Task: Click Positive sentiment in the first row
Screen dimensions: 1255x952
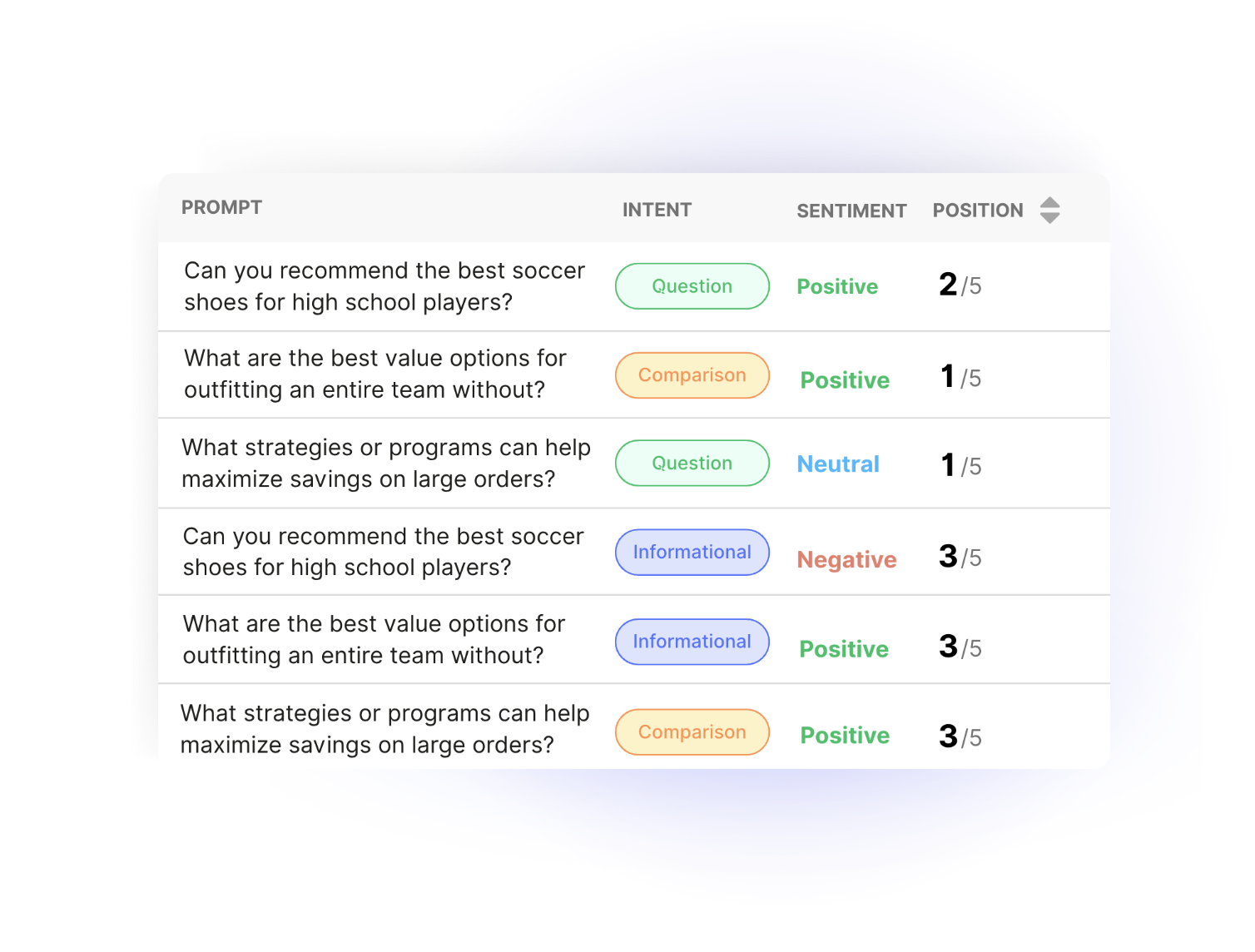Action: (x=837, y=286)
